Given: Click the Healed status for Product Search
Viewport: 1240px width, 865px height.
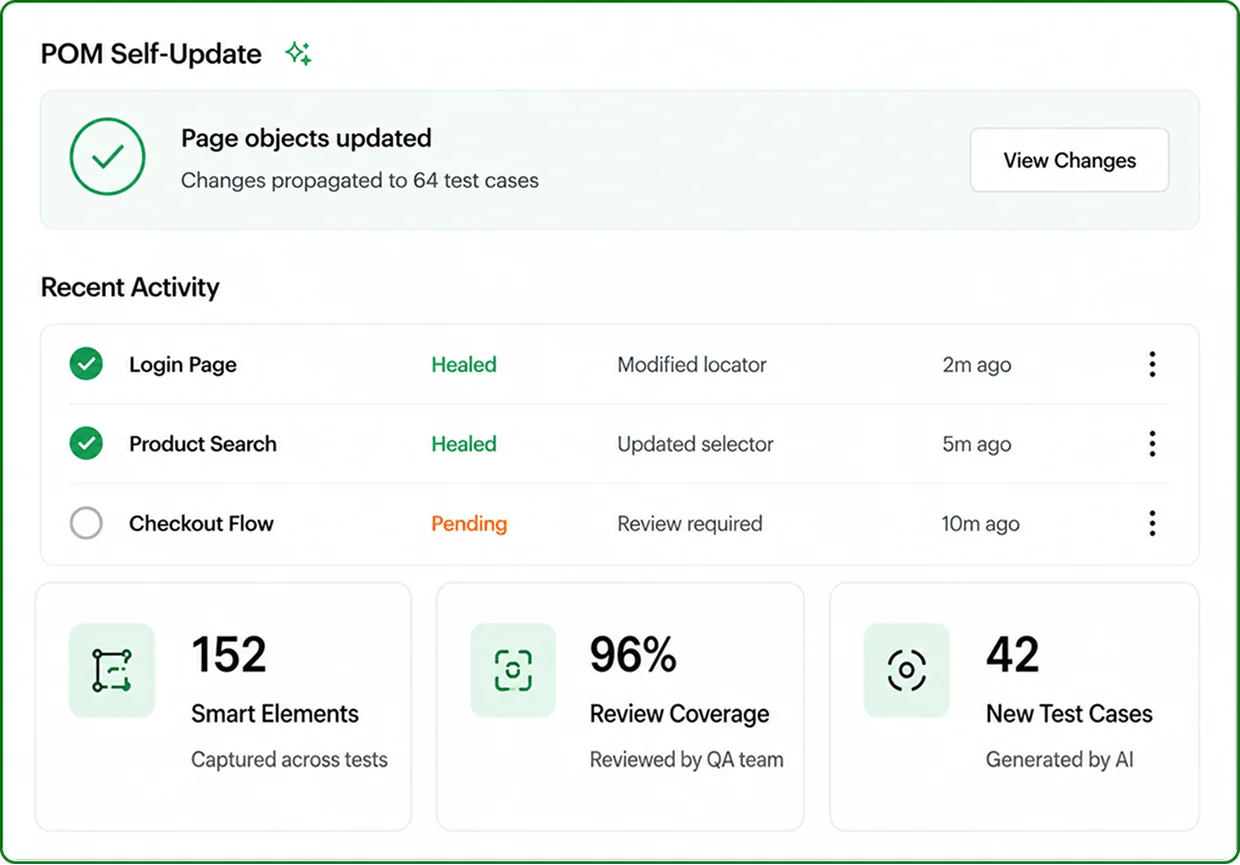Looking at the screenshot, I should click(x=464, y=444).
